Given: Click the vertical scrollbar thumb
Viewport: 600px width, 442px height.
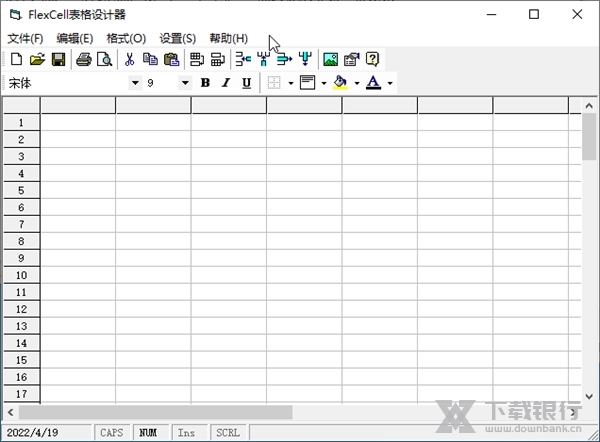Looking at the screenshot, I should (x=589, y=137).
